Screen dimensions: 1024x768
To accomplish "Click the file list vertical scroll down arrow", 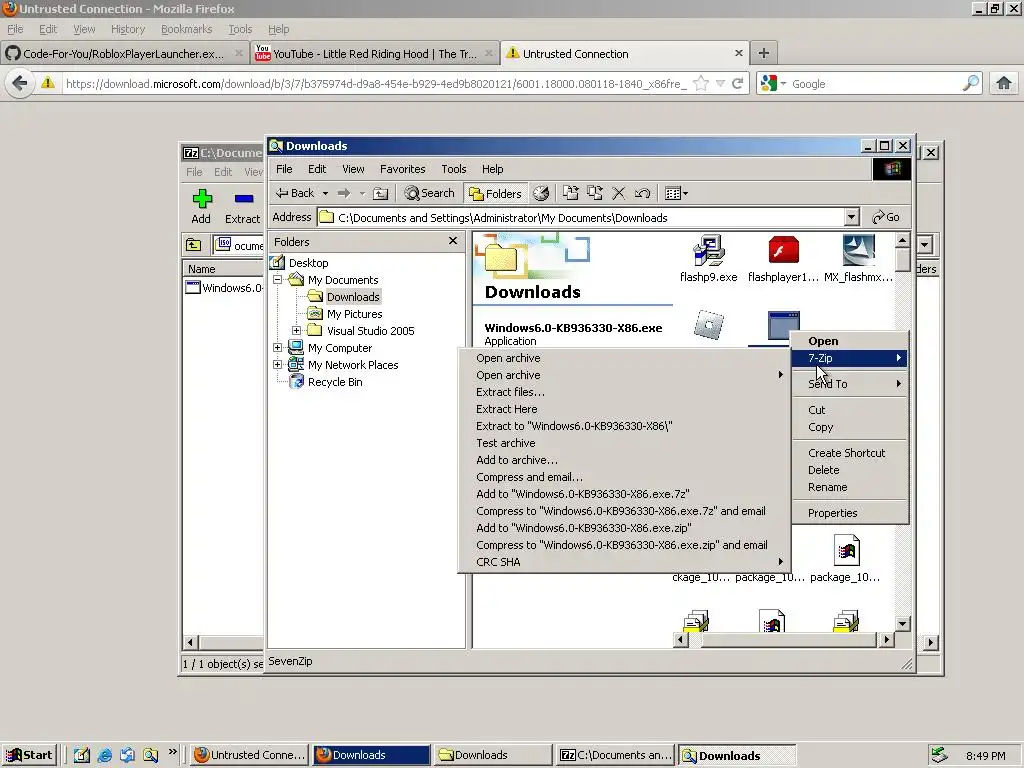I will tap(902, 624).
